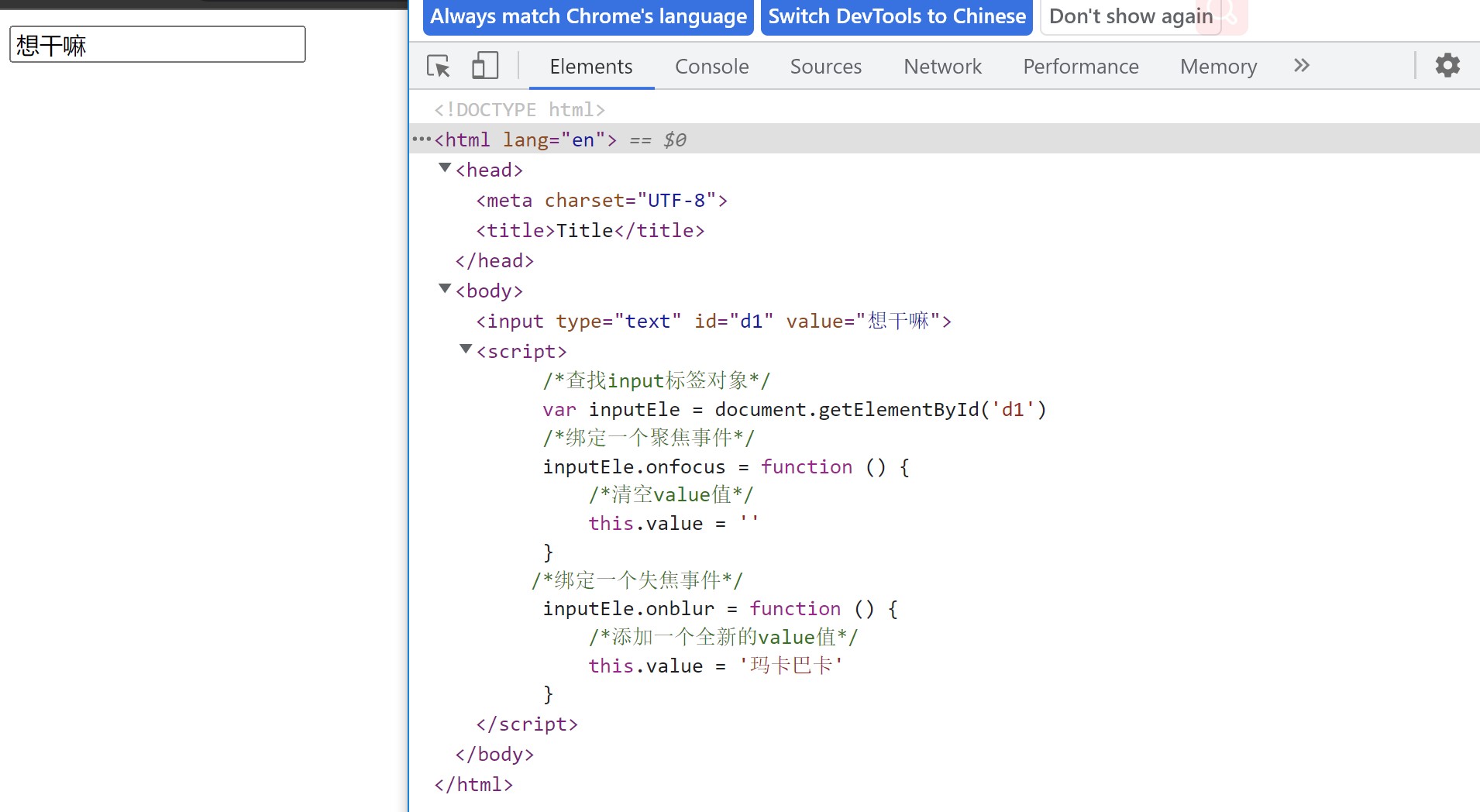Collapse the head element
This screenshot has width=1480, height=812.
pyautogui.click(x=445, y=168)
